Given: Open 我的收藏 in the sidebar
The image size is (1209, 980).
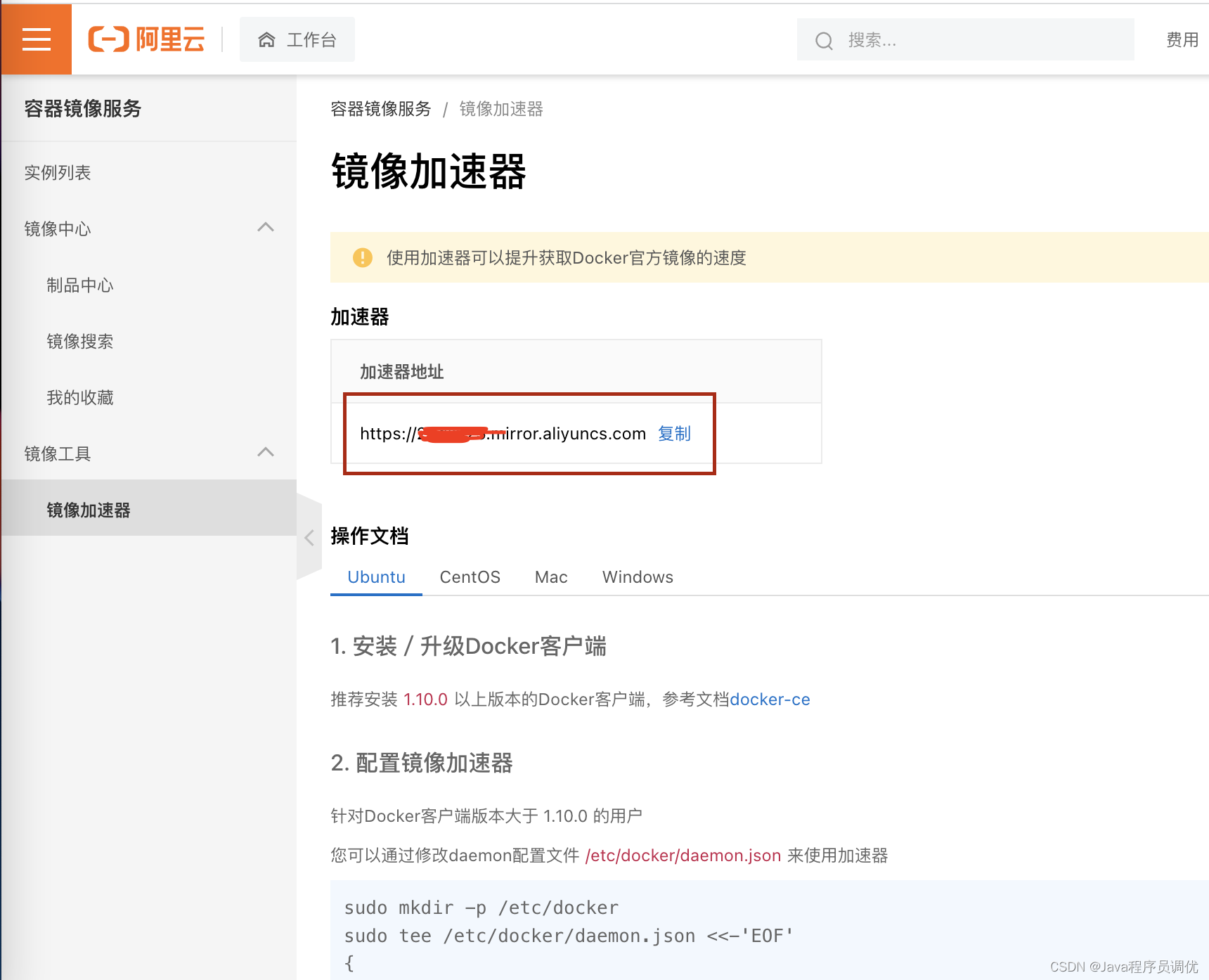Looking at the screenshot, I should (x=149, y=397).
